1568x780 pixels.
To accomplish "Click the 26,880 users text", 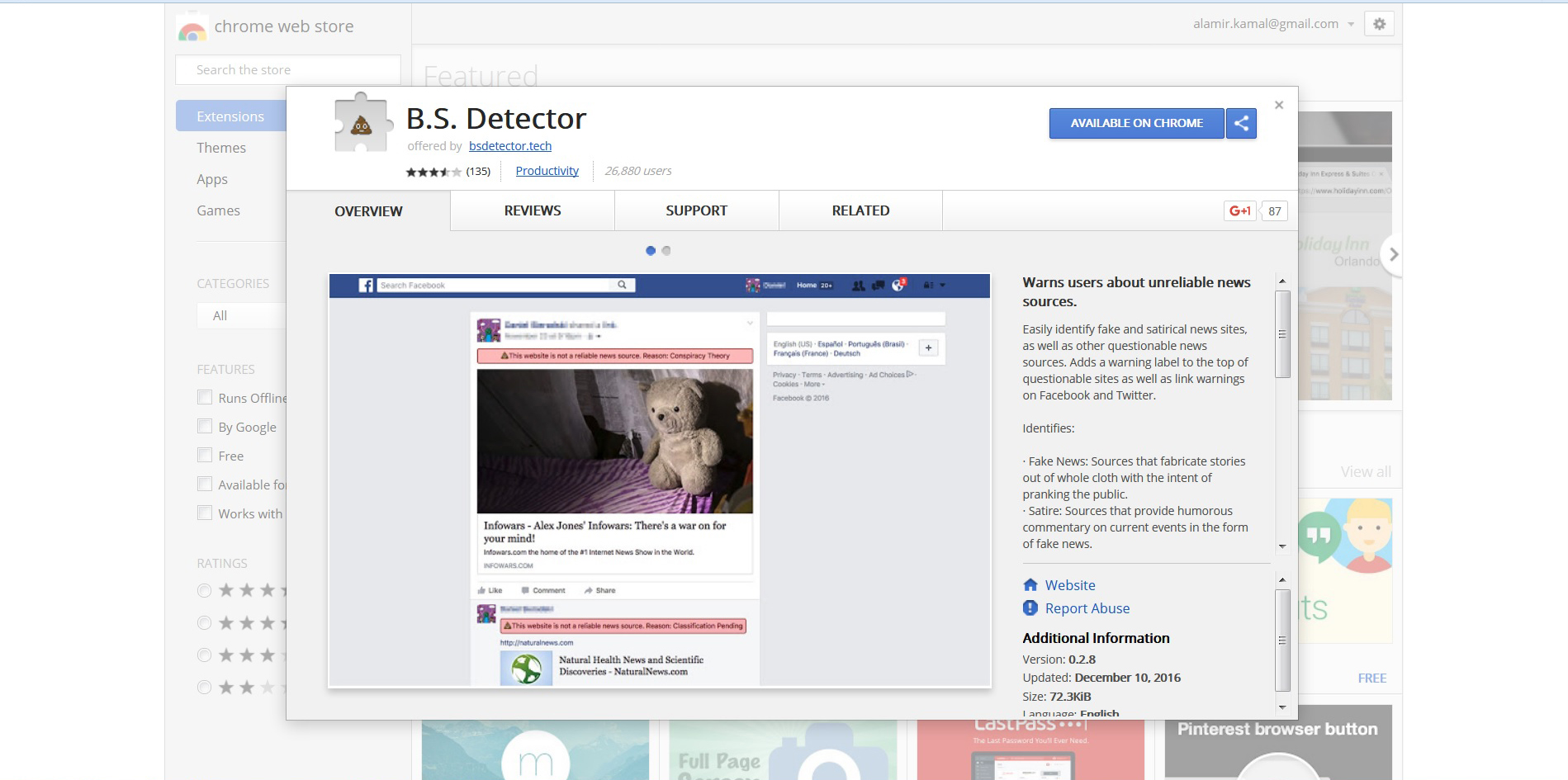I will point(637,171).
